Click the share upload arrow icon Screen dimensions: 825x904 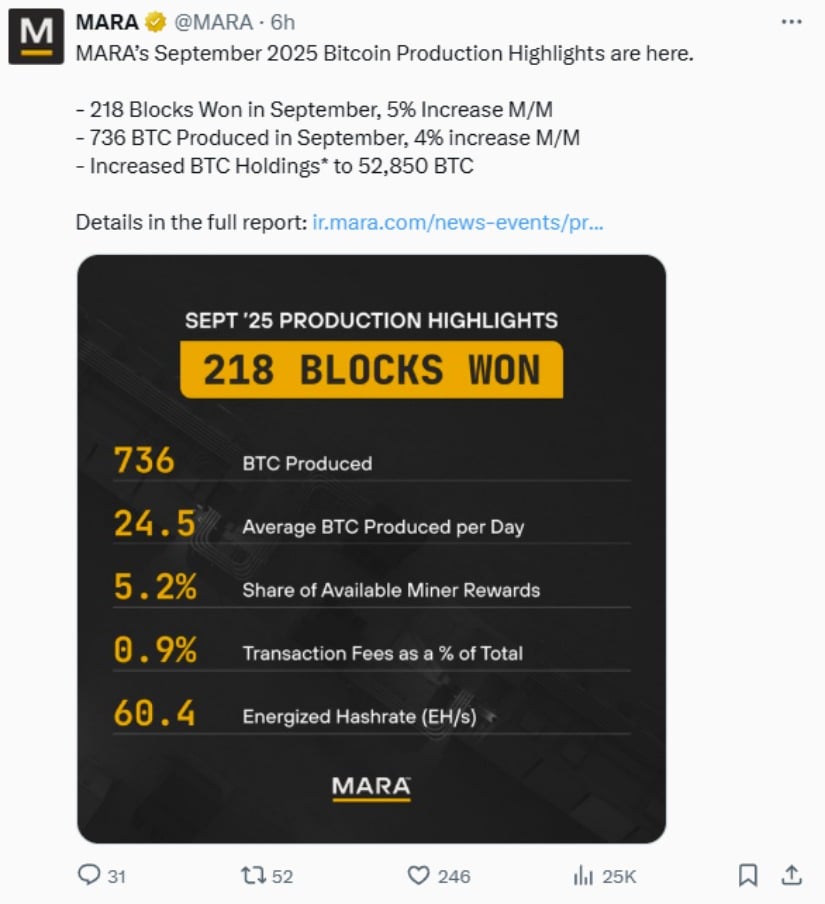(791, 875)
